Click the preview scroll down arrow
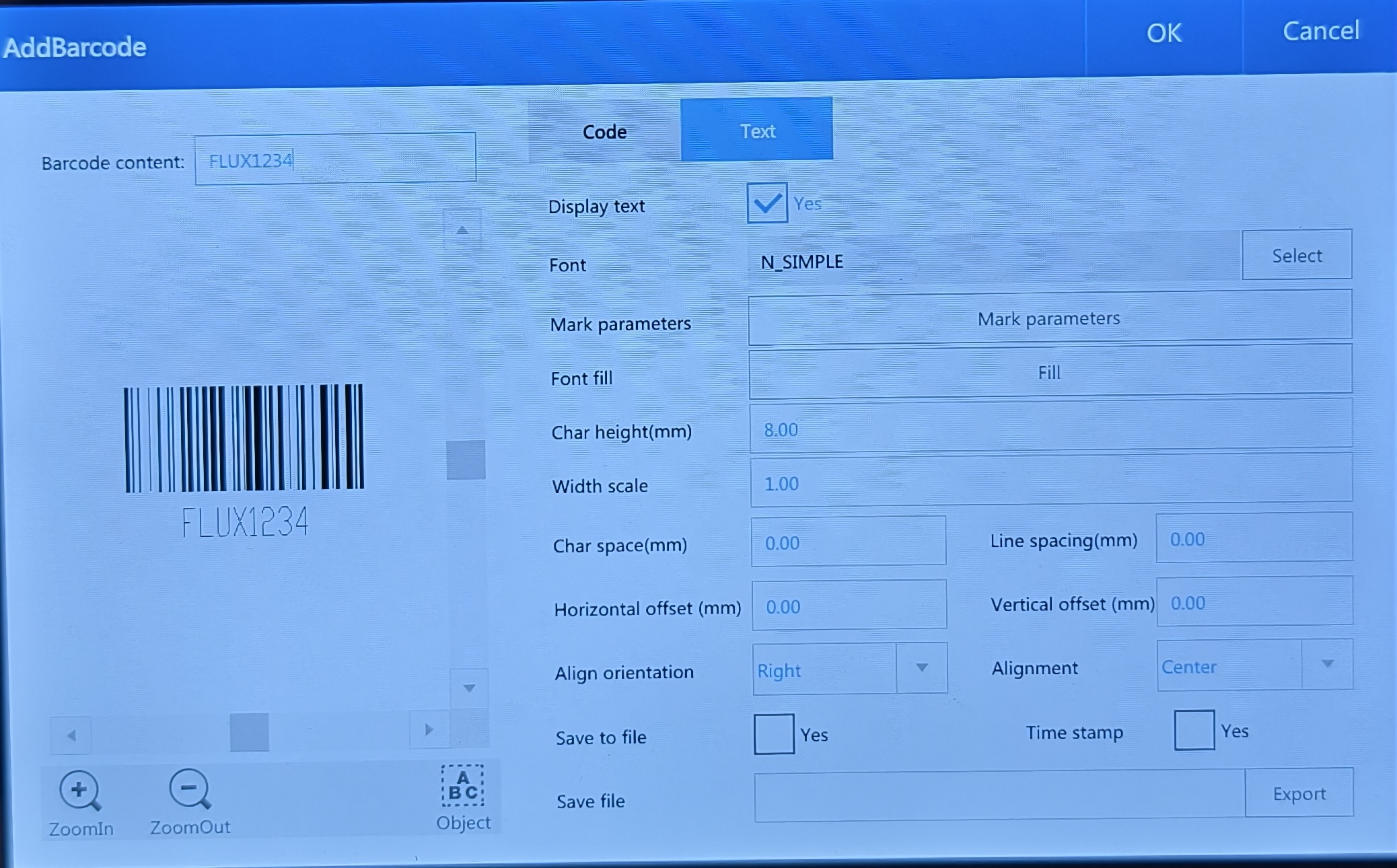1397x868 pixels. (469, 688)
